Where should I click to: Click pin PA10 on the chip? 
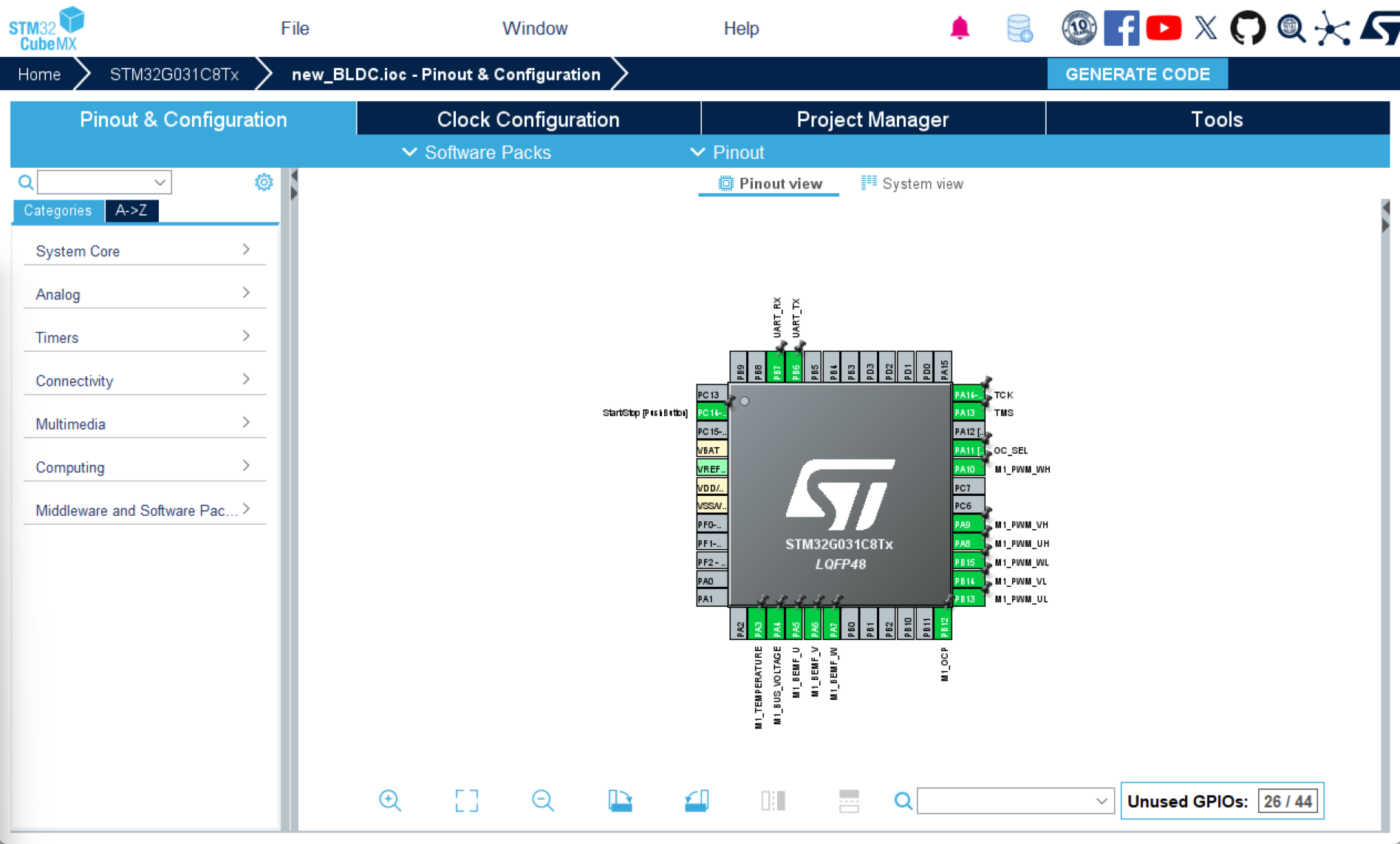point(968,469)
